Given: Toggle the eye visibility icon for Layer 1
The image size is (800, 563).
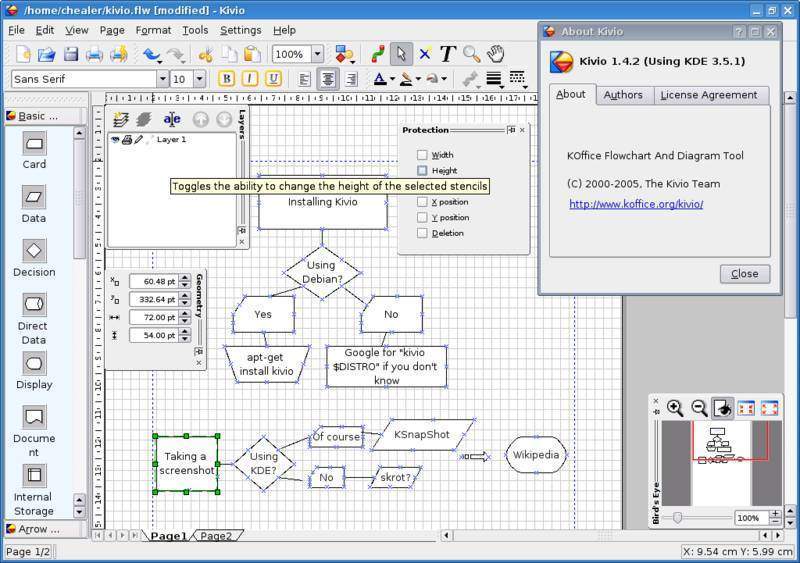Looking at the screenshot, I should (x=115, y=140).
